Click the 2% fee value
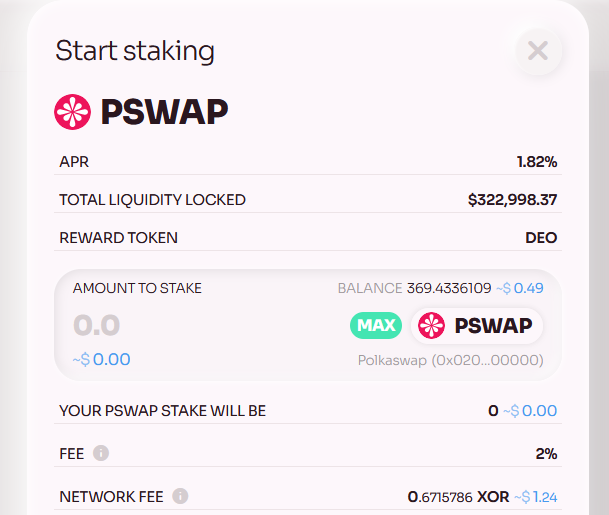The height and width of the screenshot is (515, 609). pyautogui.click(x=546, y=454)
